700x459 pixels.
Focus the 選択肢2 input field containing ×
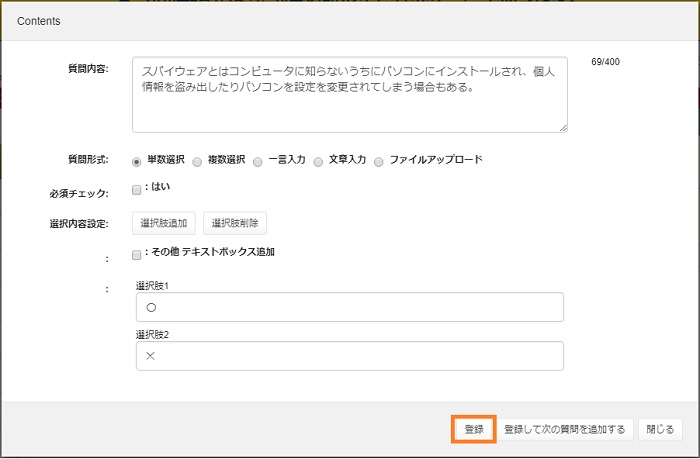click(350, 356)
